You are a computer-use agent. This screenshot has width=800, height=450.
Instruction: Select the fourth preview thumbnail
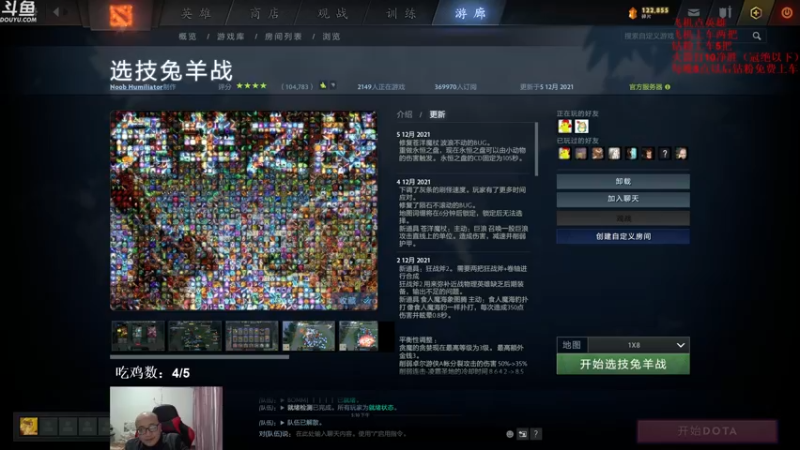click(309, 336)
